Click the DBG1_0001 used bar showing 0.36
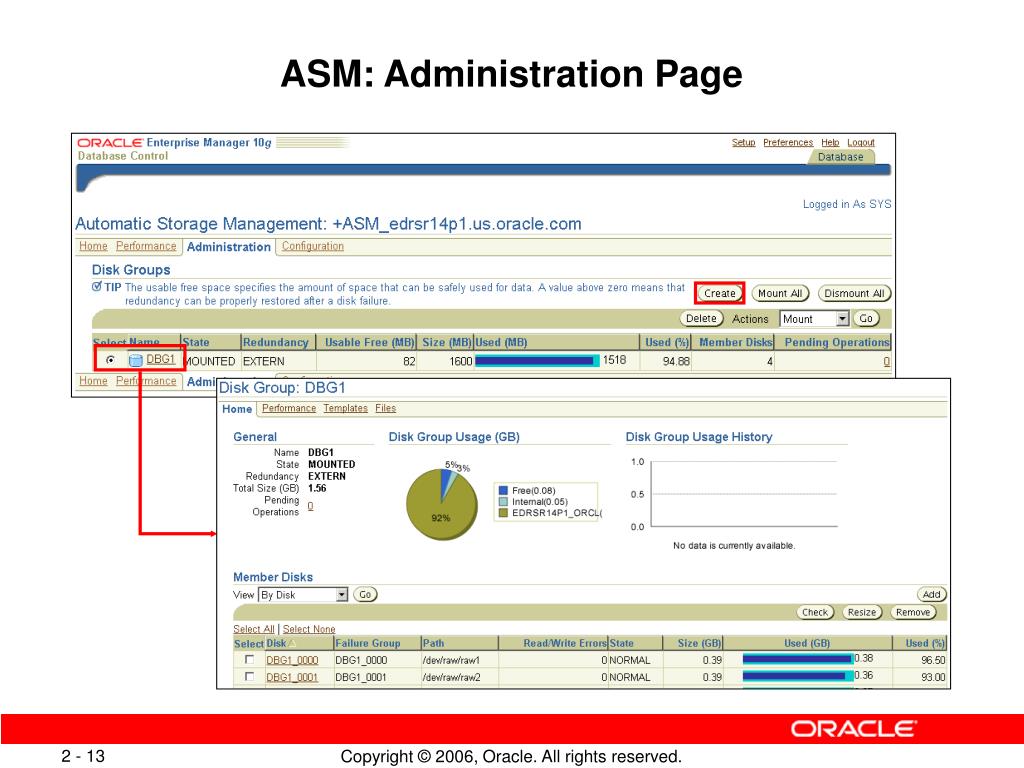The width and height of the screenshot is (1024, 768). (797, 677)
